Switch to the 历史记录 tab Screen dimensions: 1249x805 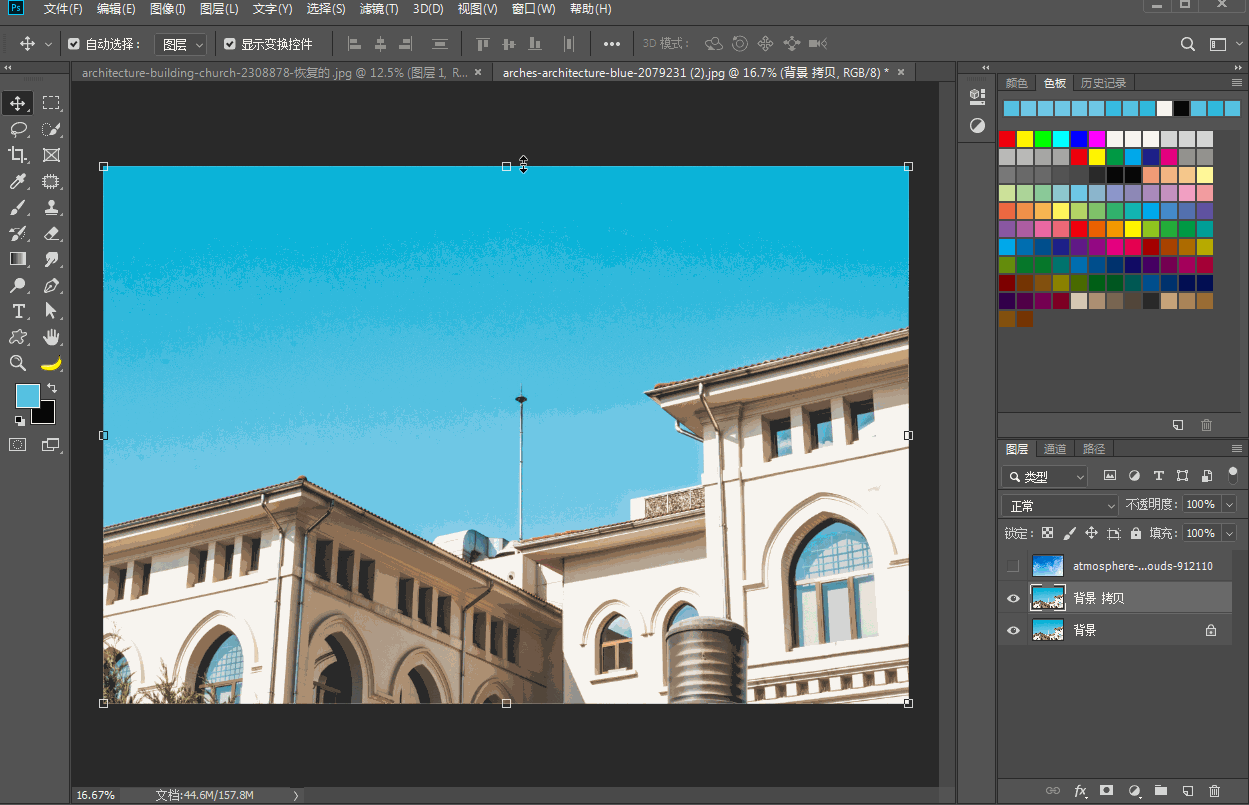click(x=1103, y=82)
